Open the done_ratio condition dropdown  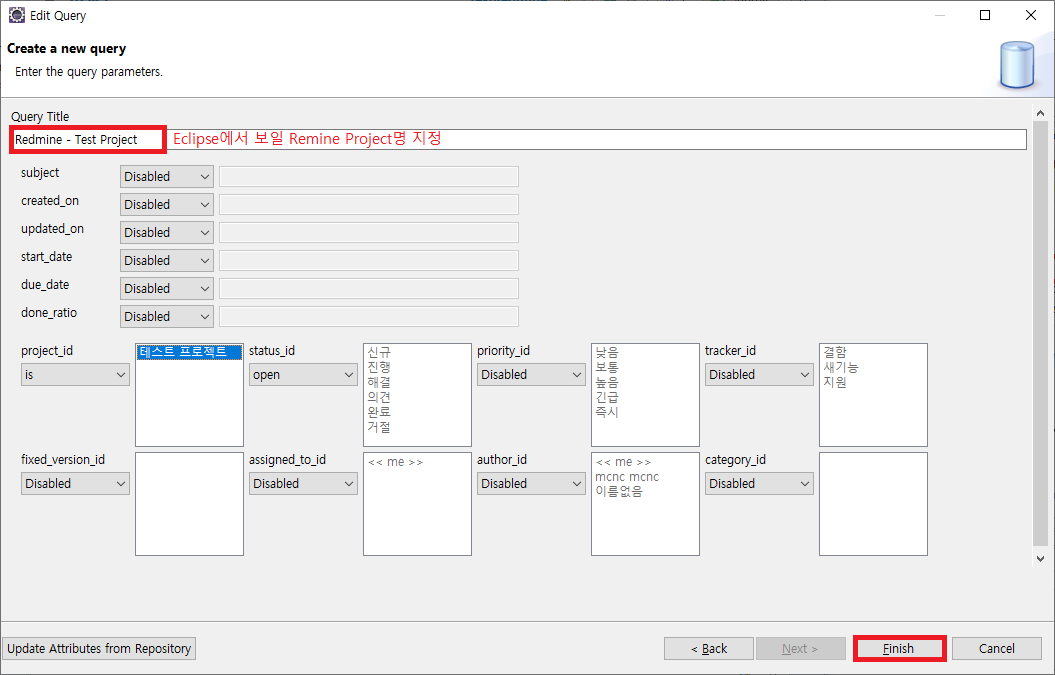tap(167, 316)
